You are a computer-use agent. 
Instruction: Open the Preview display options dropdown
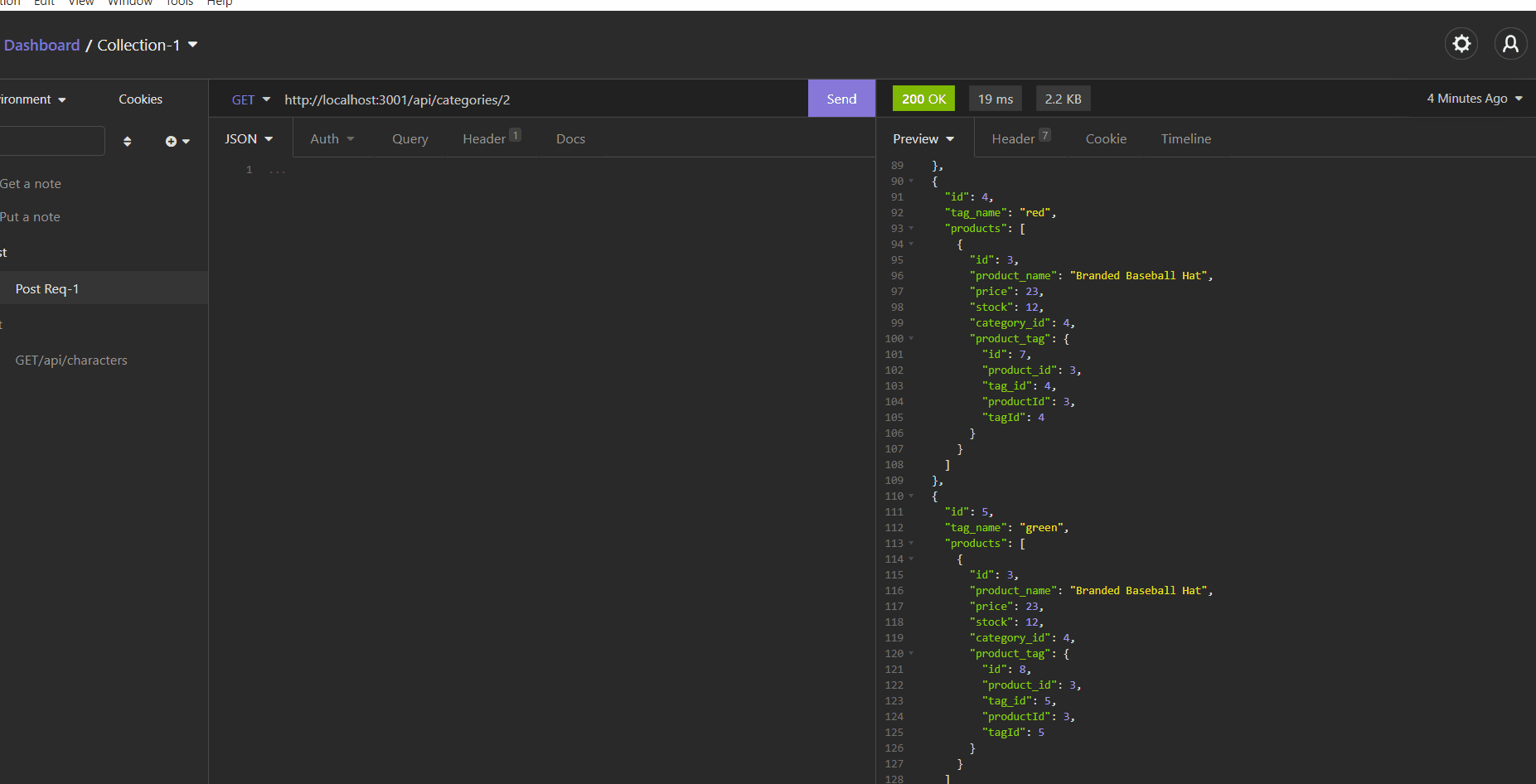coord(923,138)
